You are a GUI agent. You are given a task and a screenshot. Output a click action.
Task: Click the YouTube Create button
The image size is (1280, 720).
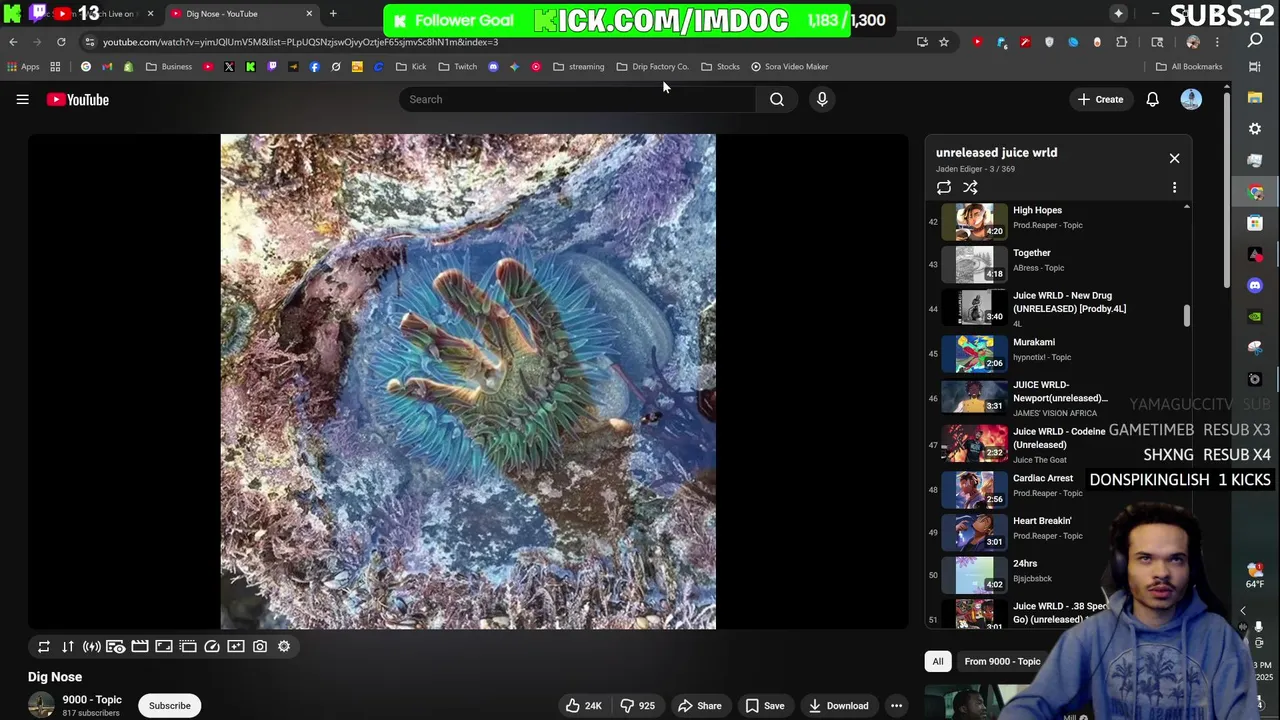(1100, 99)
